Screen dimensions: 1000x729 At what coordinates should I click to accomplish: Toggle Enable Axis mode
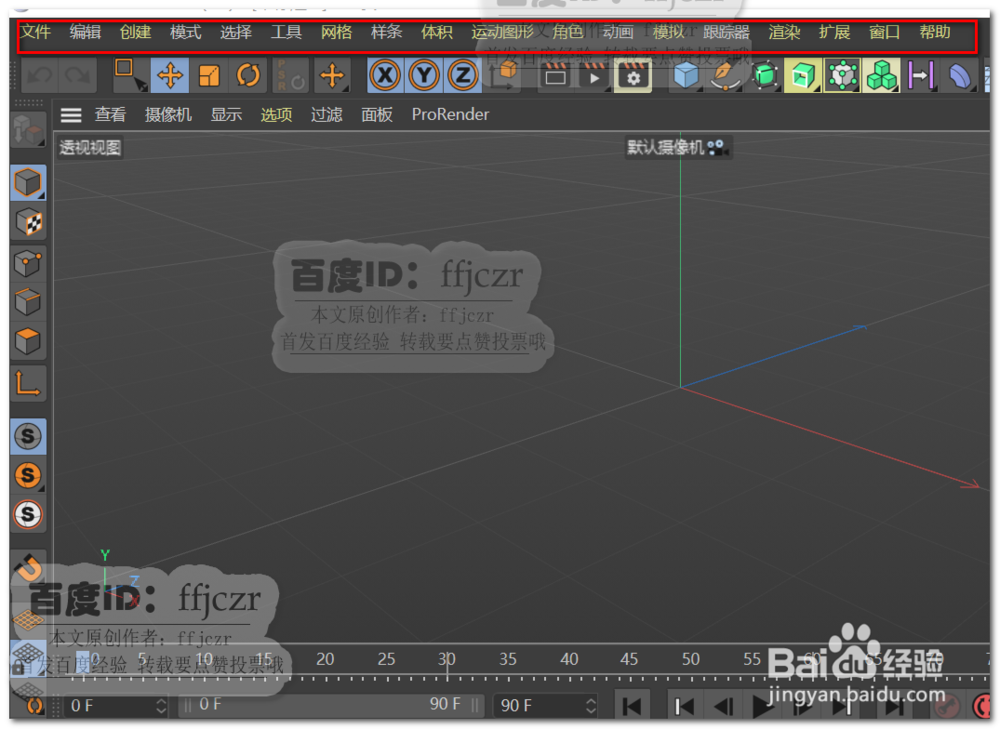pyautogui.click(x=28, y=384)
